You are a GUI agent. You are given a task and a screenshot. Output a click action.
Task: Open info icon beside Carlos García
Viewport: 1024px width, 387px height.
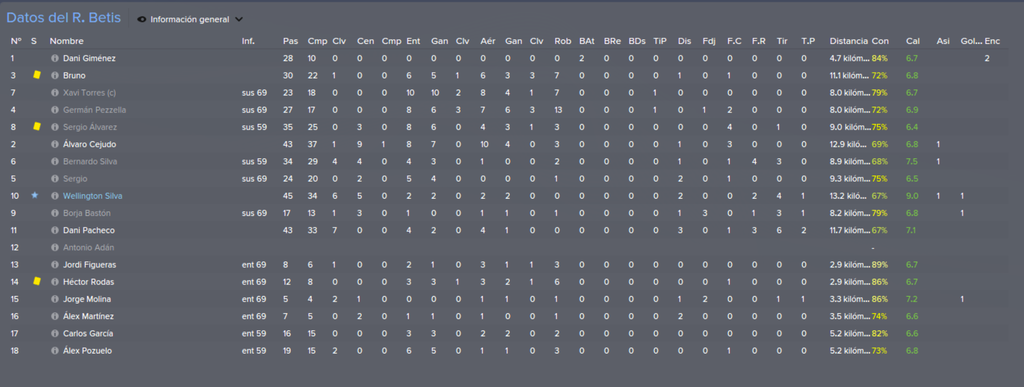(x=55, y=333)
